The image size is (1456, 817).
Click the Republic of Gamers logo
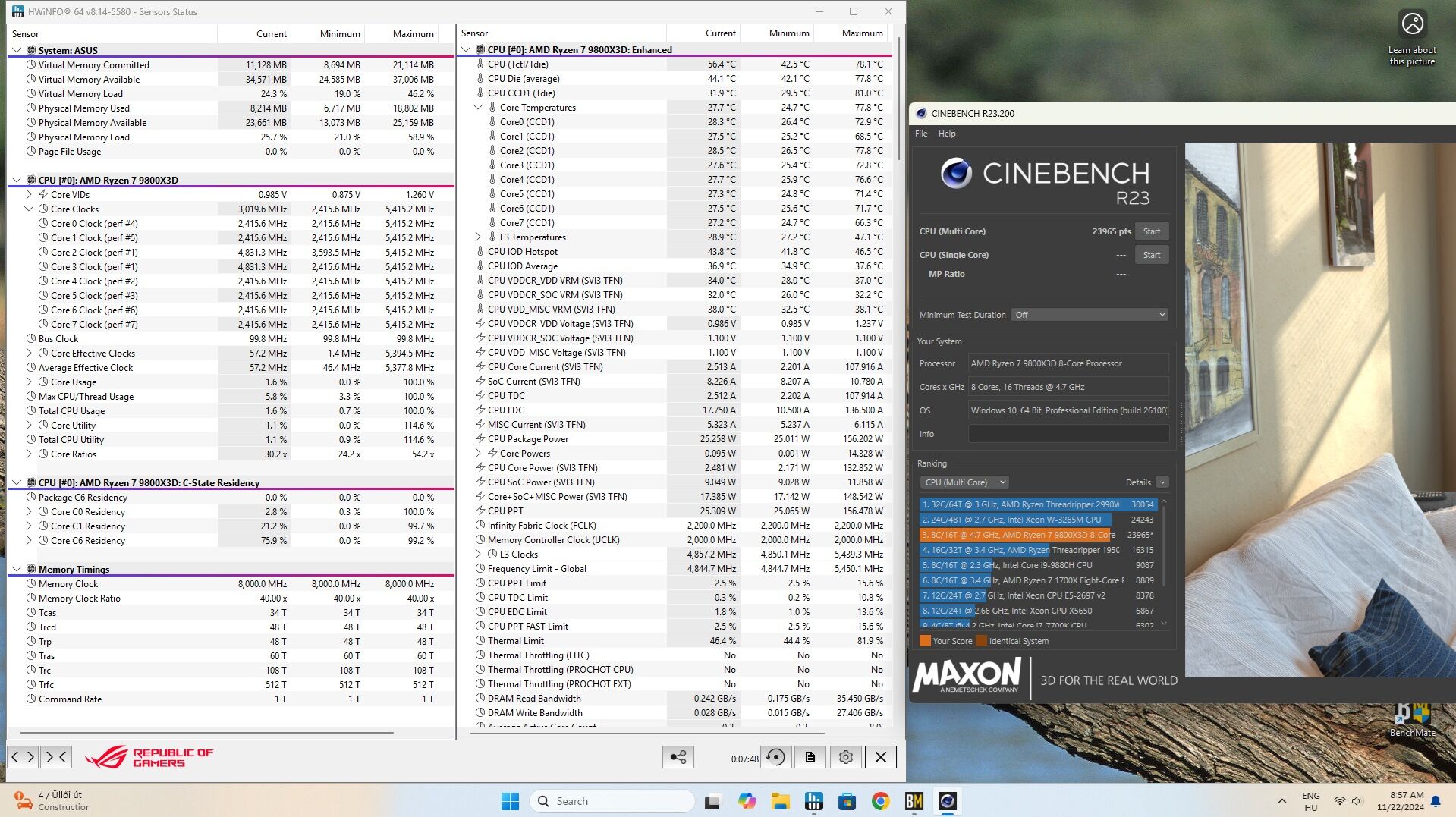pos(149,757)
